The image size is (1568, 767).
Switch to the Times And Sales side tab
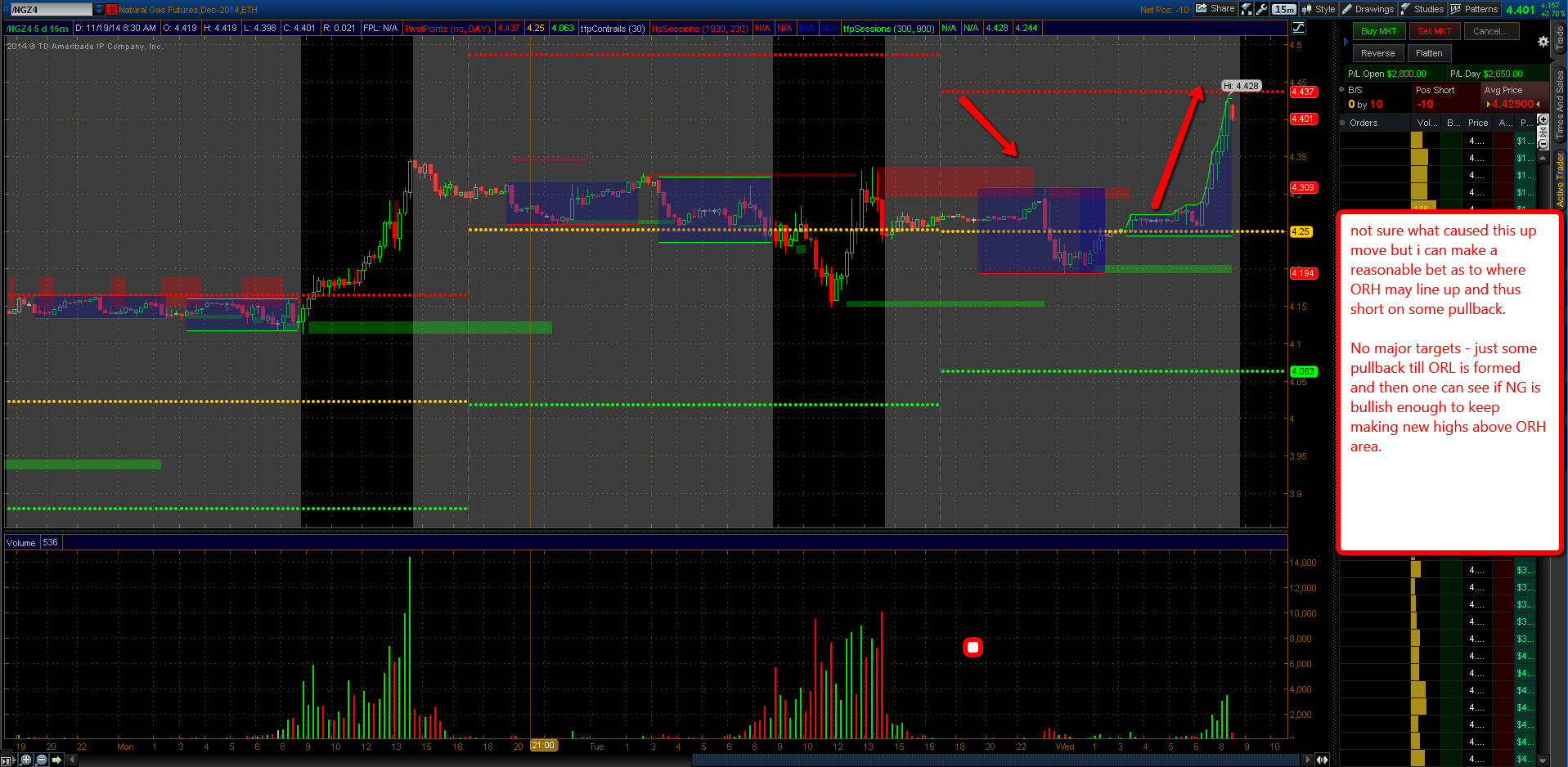click(1560, 103)
